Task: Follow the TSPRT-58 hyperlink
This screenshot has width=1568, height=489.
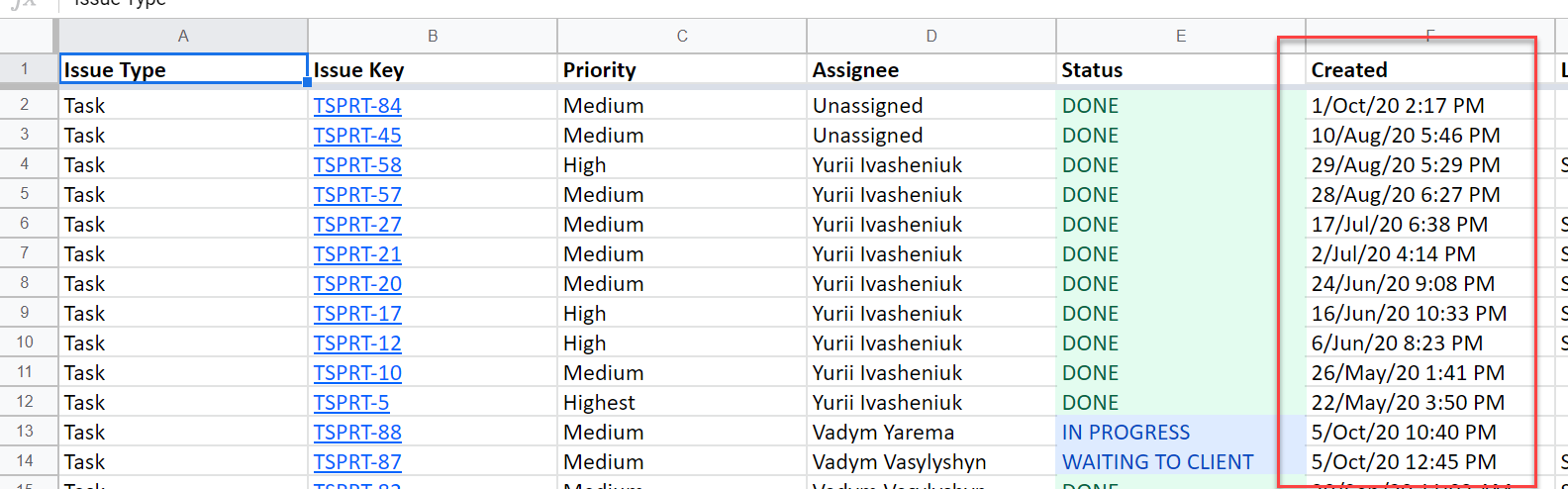Action: [357, 165]
